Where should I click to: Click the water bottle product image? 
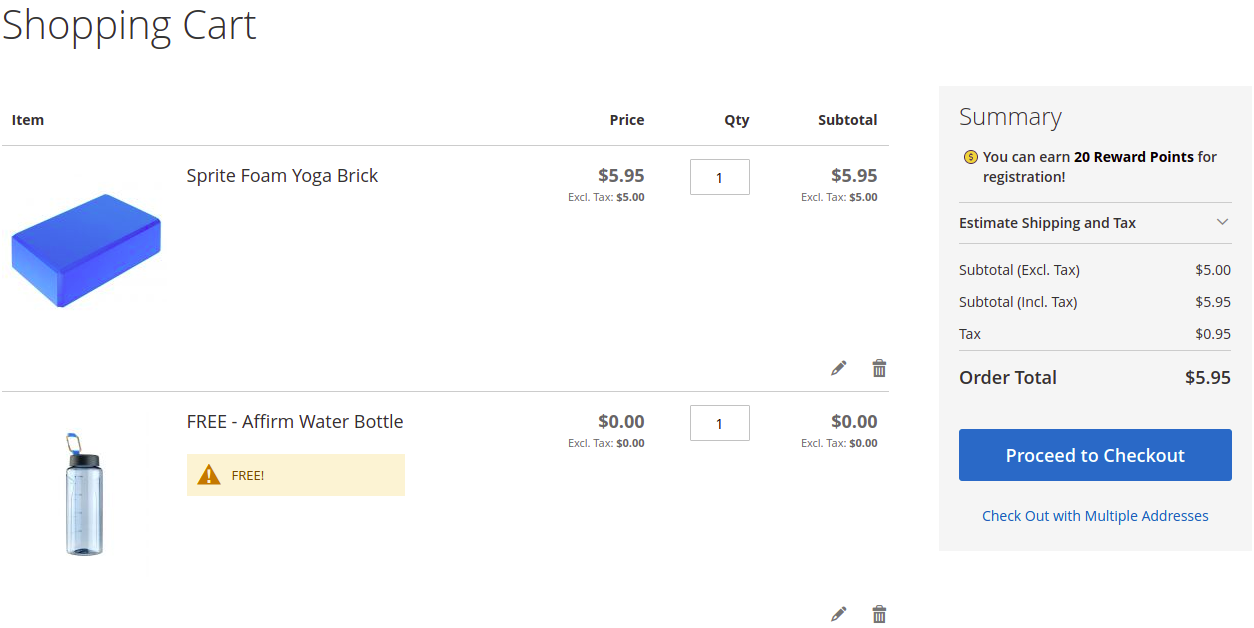coord(84,493)
